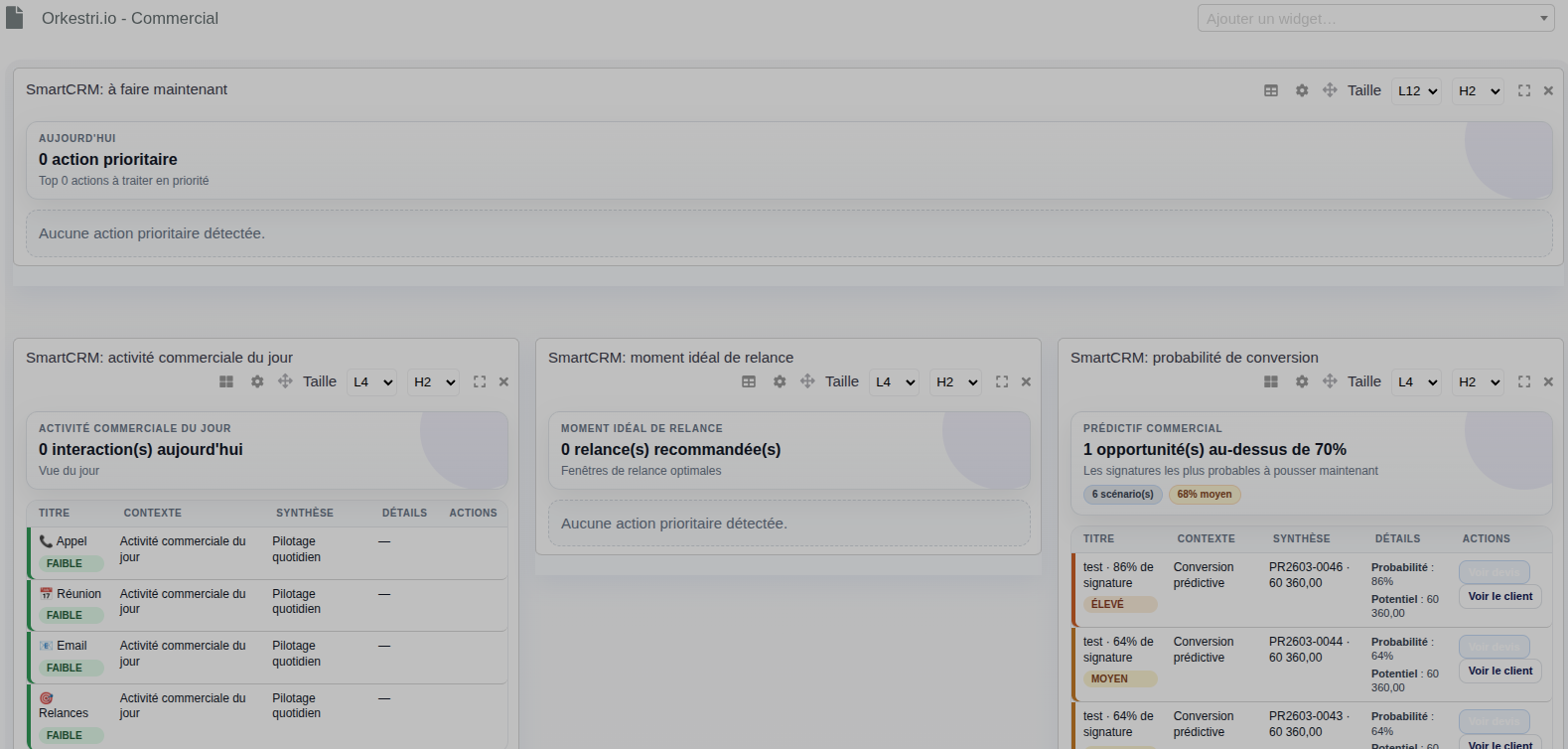Viewport: 1568px width, 749px height.
Task: Click the phone icon of the Appel row
Action: pyautogui.click(x=46, y=541)
